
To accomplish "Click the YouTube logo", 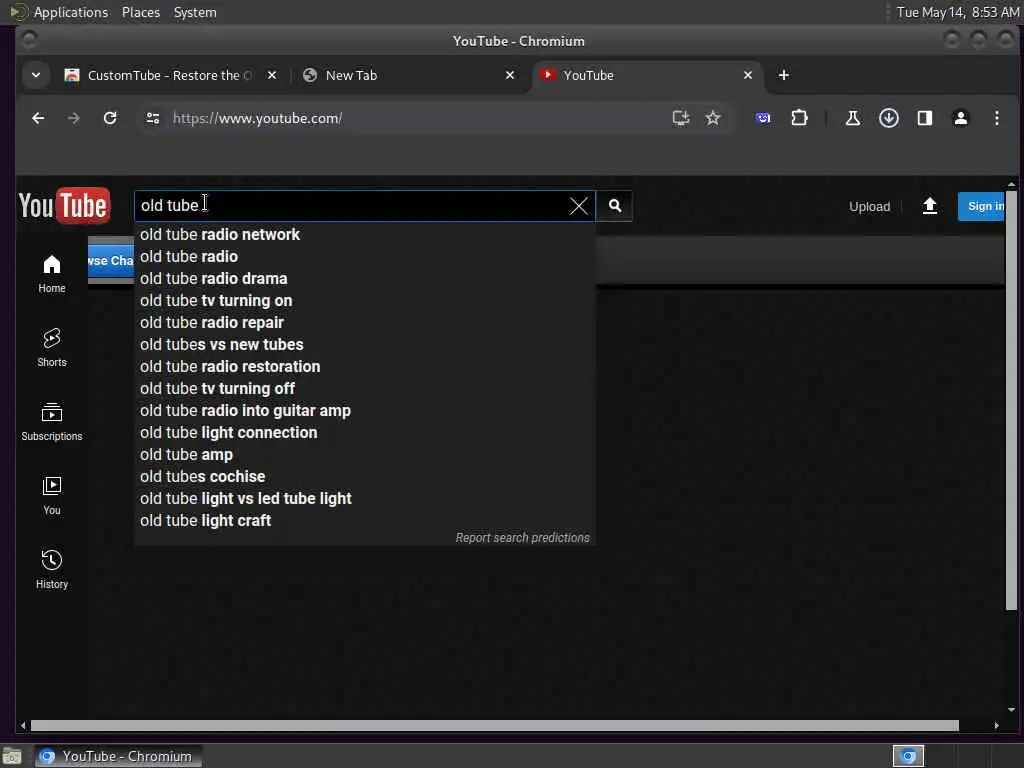I will (x=64, y=206).
